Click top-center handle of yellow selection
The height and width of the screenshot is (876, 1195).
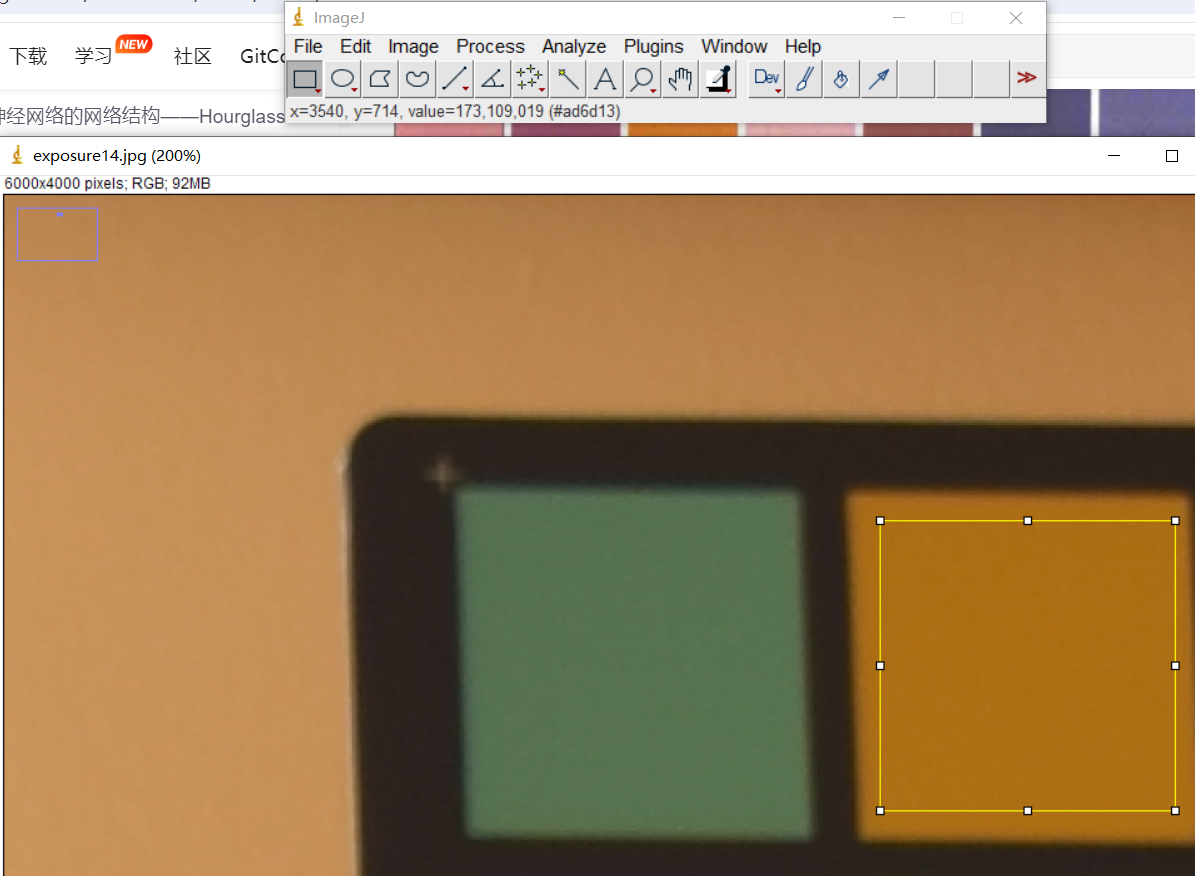pos(1028,521)
